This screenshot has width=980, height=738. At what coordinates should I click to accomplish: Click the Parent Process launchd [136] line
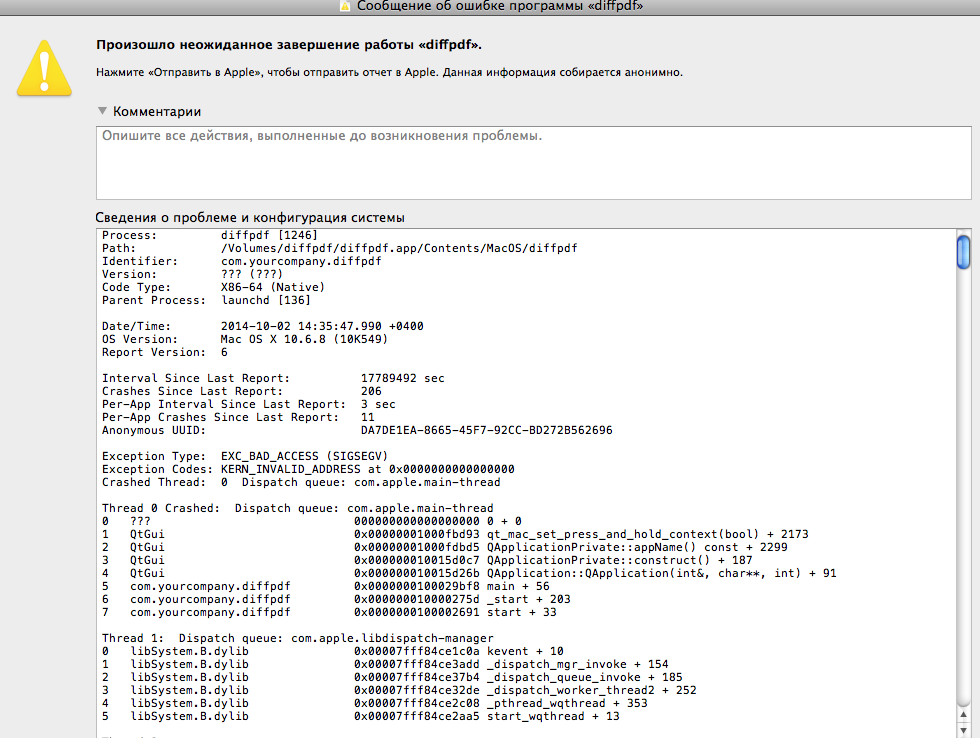(x=206, y=300)
